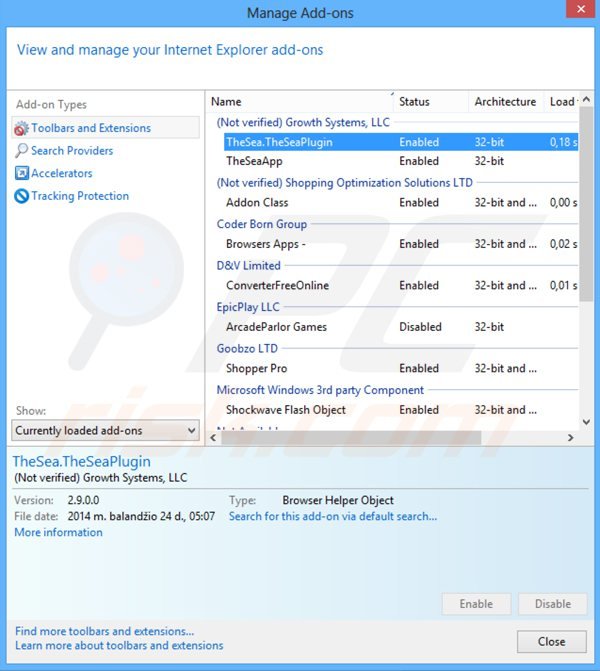The width and height of the screenshot is (600, 671).
Task: Click the Enable button
Action: (x=476, y=604)
